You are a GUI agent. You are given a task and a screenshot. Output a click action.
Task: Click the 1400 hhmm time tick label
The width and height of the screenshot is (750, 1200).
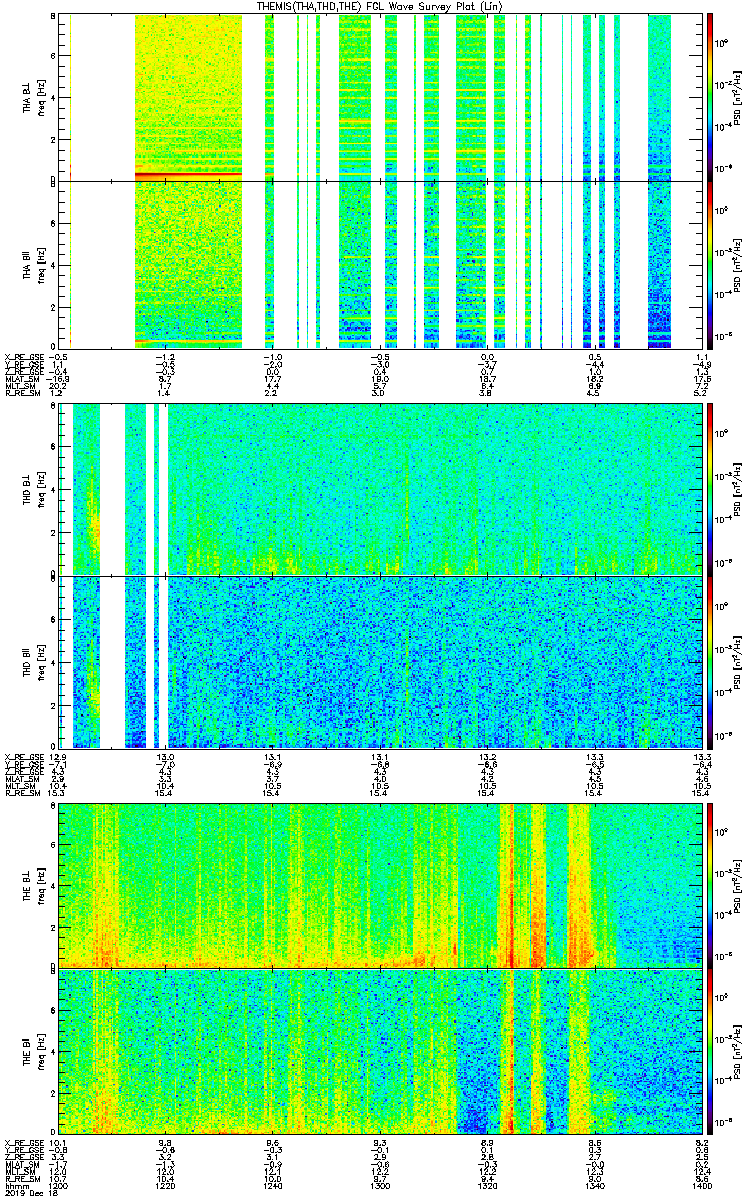tap(701, 1185)
